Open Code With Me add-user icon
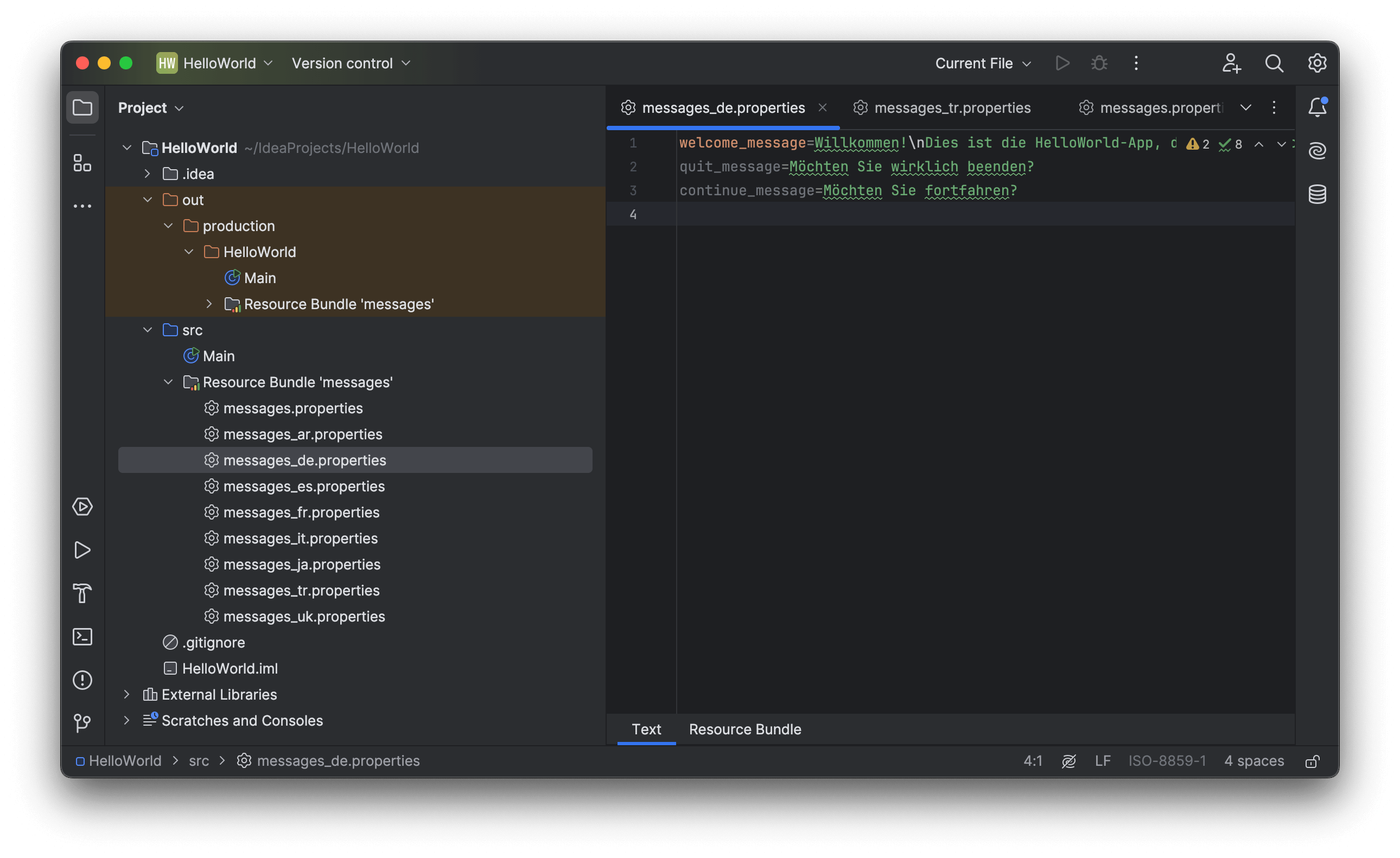 pos(1231,63)
